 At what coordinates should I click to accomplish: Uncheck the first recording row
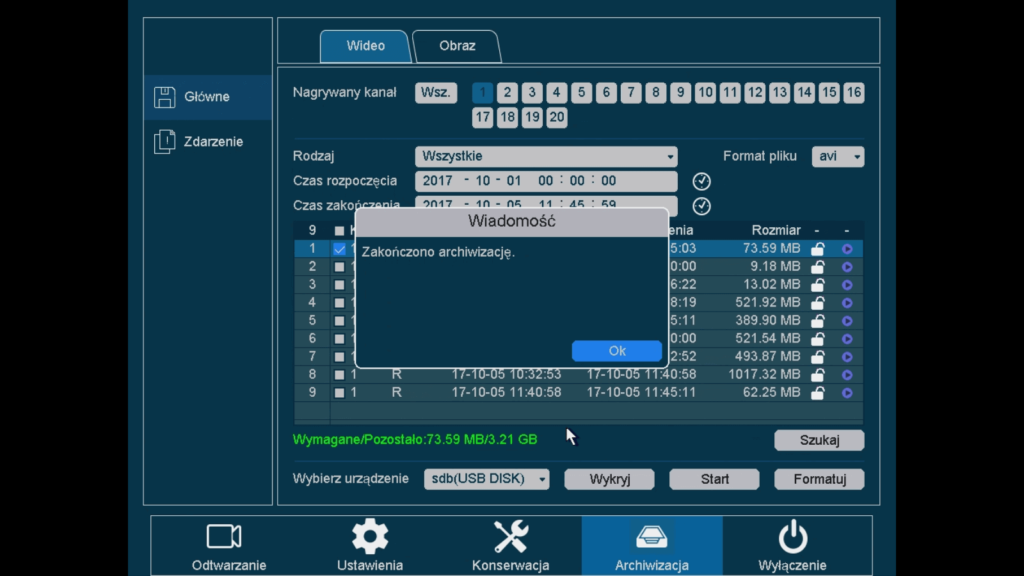click(x=340, y=248)
